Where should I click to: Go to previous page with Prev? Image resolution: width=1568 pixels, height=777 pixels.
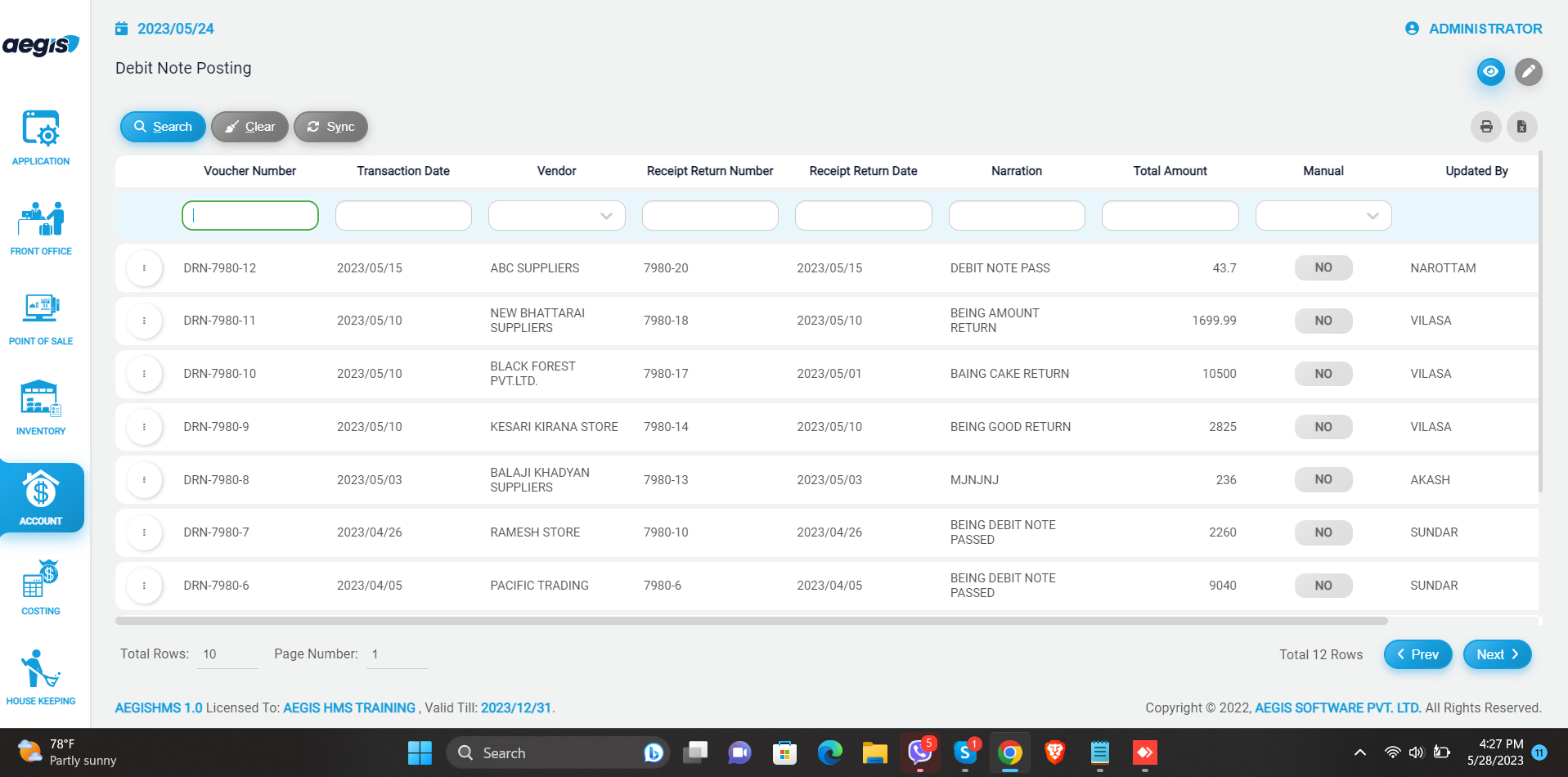tap(1418, 654)
